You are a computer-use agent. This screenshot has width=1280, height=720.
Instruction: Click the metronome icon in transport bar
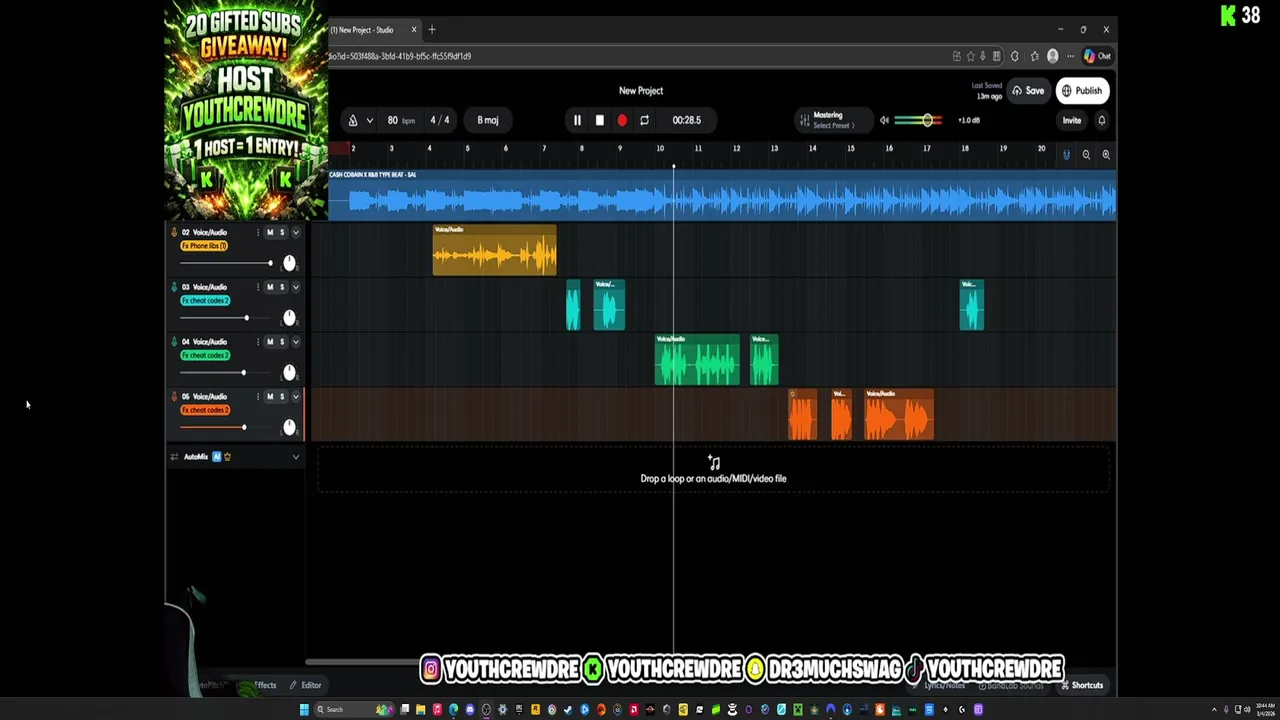point(352,120)
